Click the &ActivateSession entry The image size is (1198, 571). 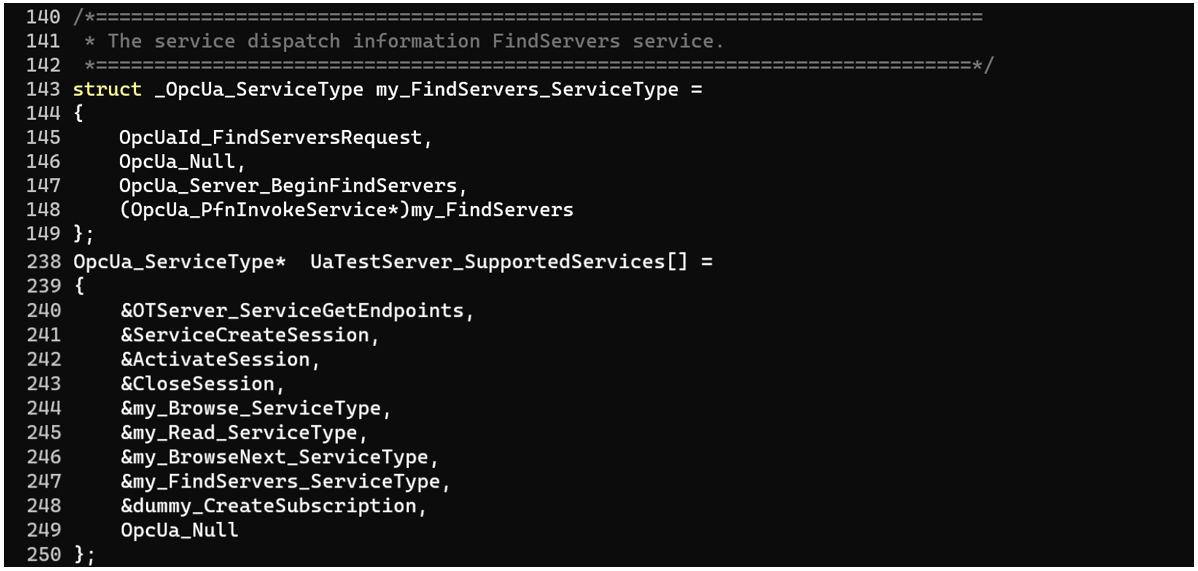coord(221,359)
